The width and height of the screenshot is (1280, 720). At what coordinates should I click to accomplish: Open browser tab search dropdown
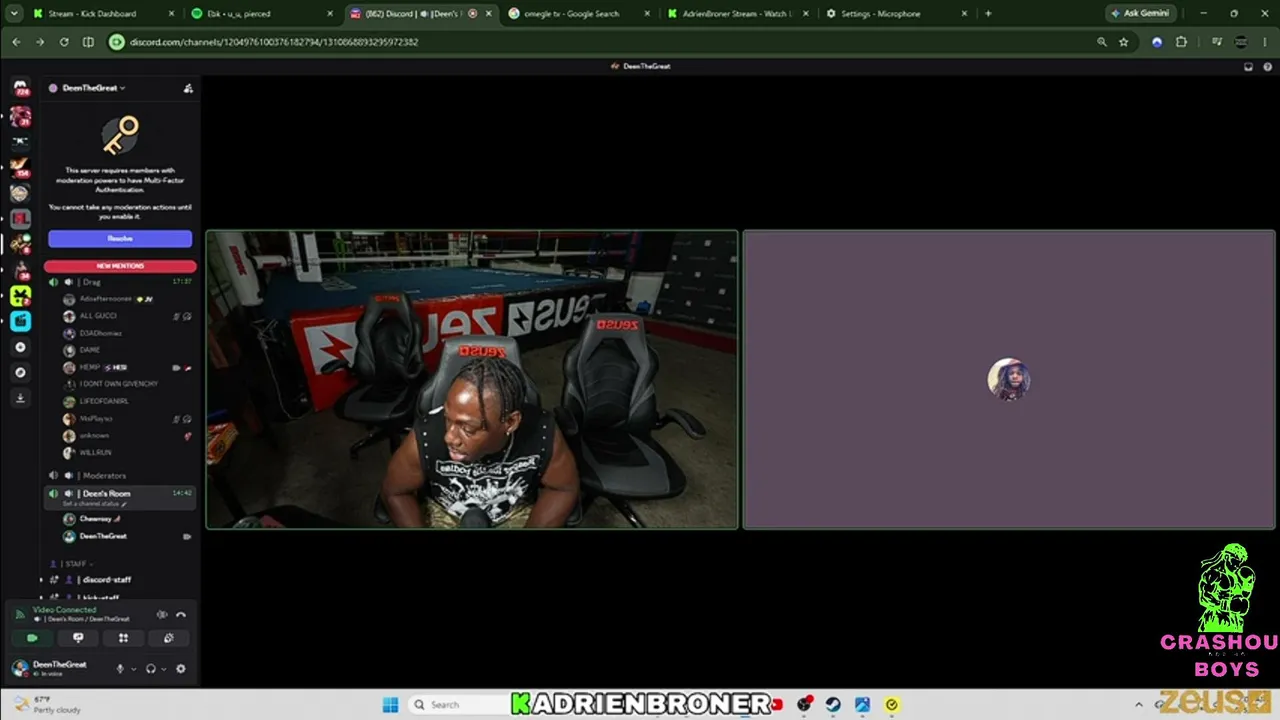14,14
